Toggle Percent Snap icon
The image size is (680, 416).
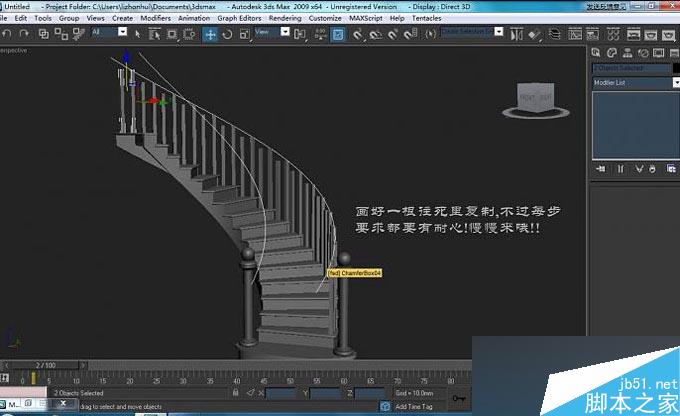393,34
